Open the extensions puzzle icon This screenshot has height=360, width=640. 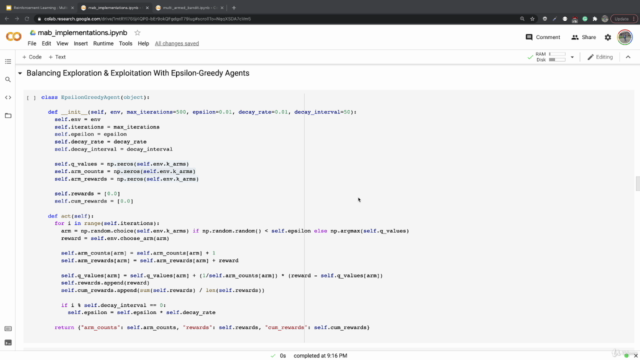point(595,19)
